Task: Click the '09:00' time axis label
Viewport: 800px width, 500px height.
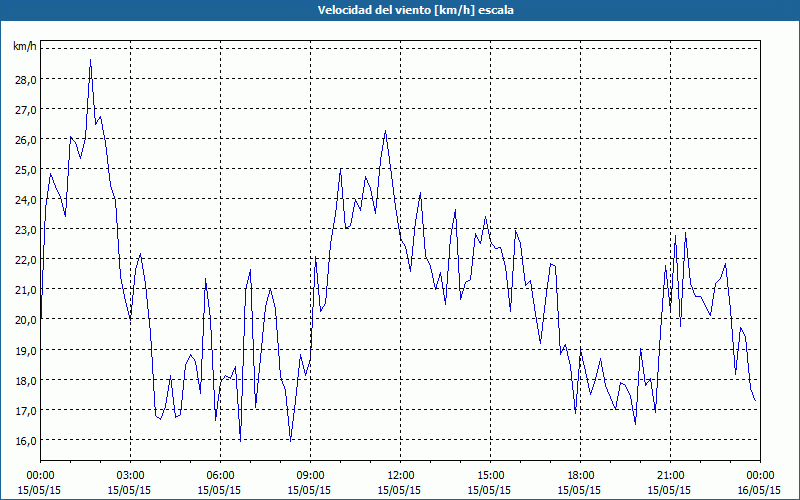Action: tap(310, 476)
